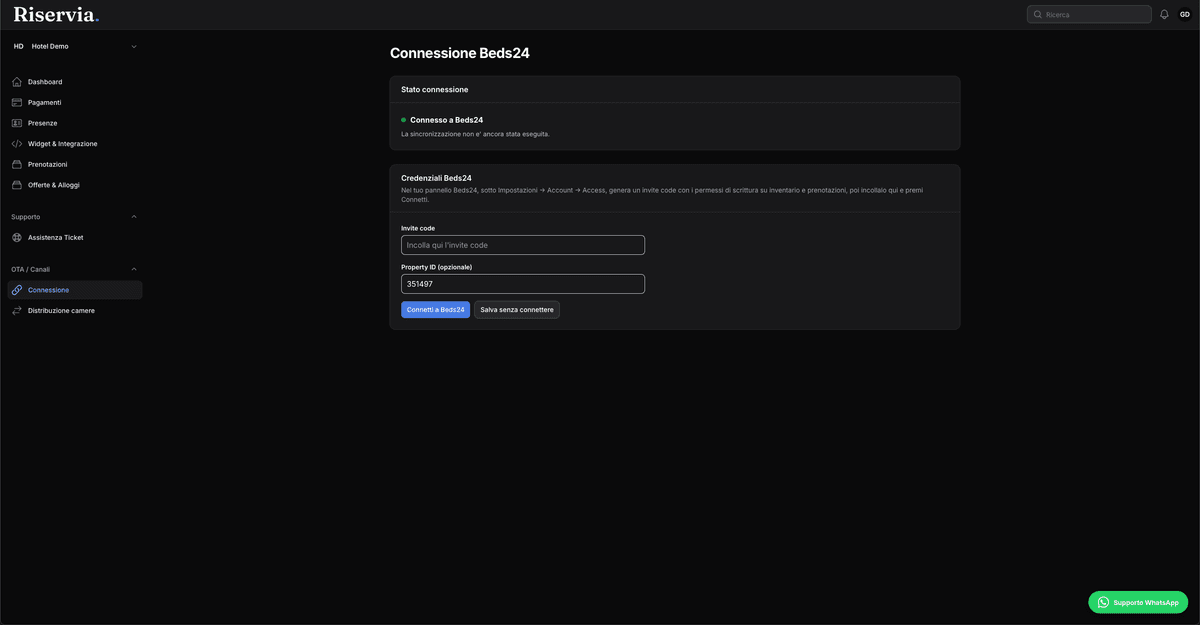Click the Assistenza Ticket globe icon
Viewport: 1200px width, 625px height.
pos(17,238)
